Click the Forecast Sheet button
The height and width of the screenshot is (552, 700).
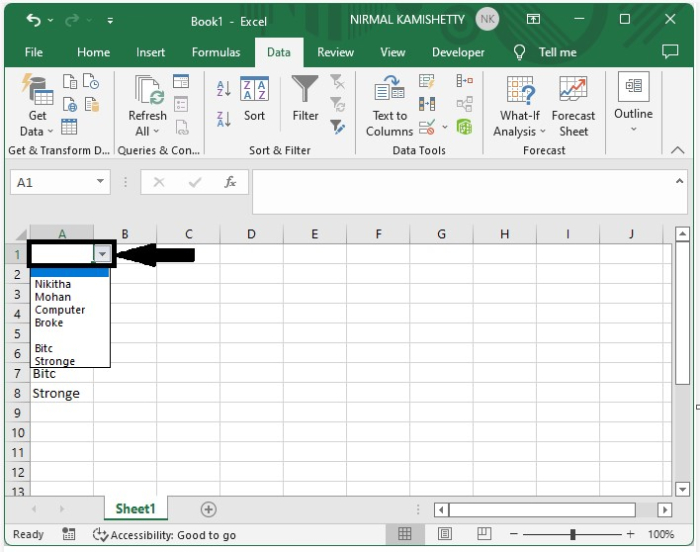pyautogui.click(x=573, y=106)
